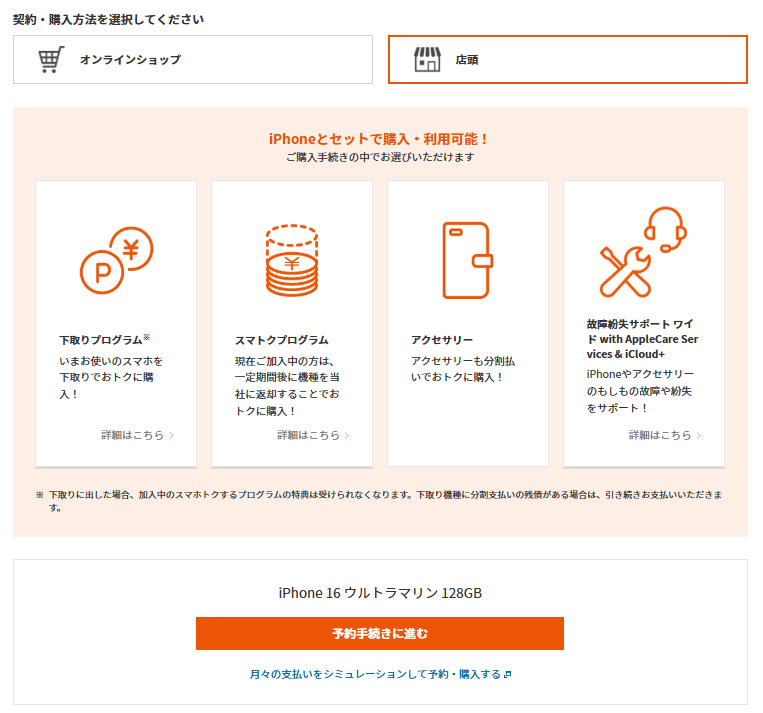
Task: Click chevron arrow in 故障紛失サポート card
Action: (699, 436)
